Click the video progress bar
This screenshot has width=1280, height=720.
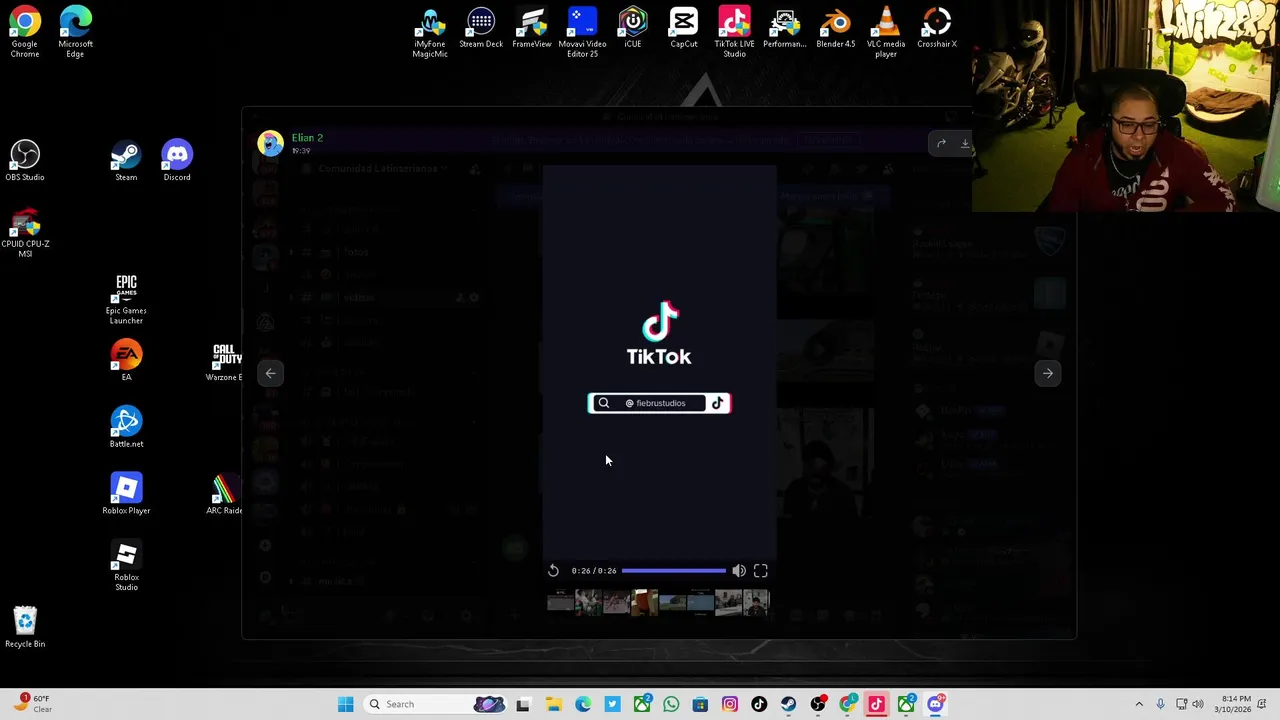673,570
